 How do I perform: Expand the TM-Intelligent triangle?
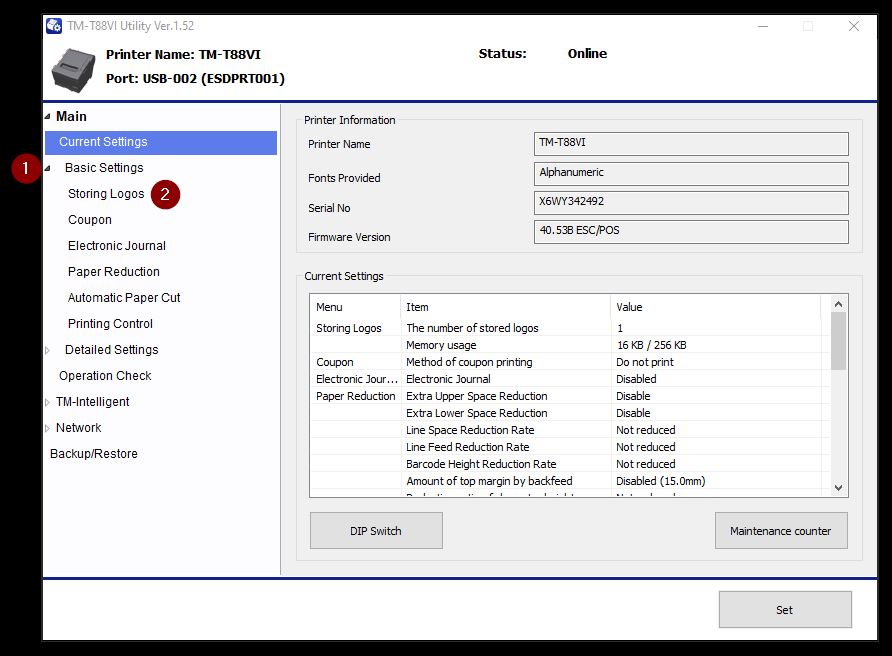tap(47, 402)
